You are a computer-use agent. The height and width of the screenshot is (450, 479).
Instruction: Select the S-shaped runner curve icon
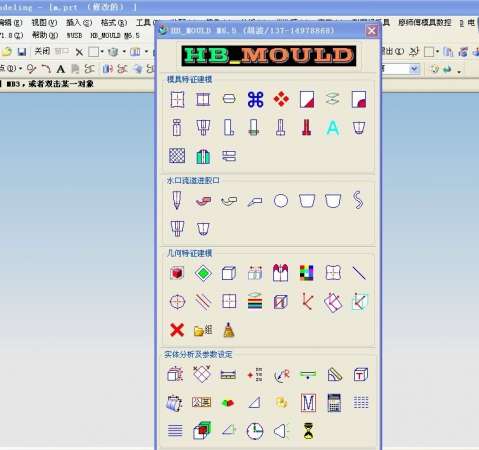[x=358, y=200]
